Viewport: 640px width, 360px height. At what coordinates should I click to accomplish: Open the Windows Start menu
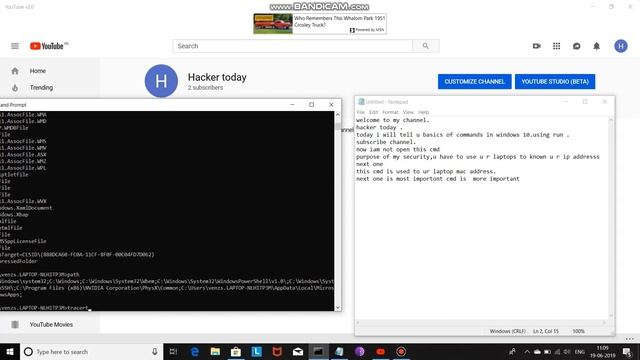pyautogui.click(x=10, y=351)
